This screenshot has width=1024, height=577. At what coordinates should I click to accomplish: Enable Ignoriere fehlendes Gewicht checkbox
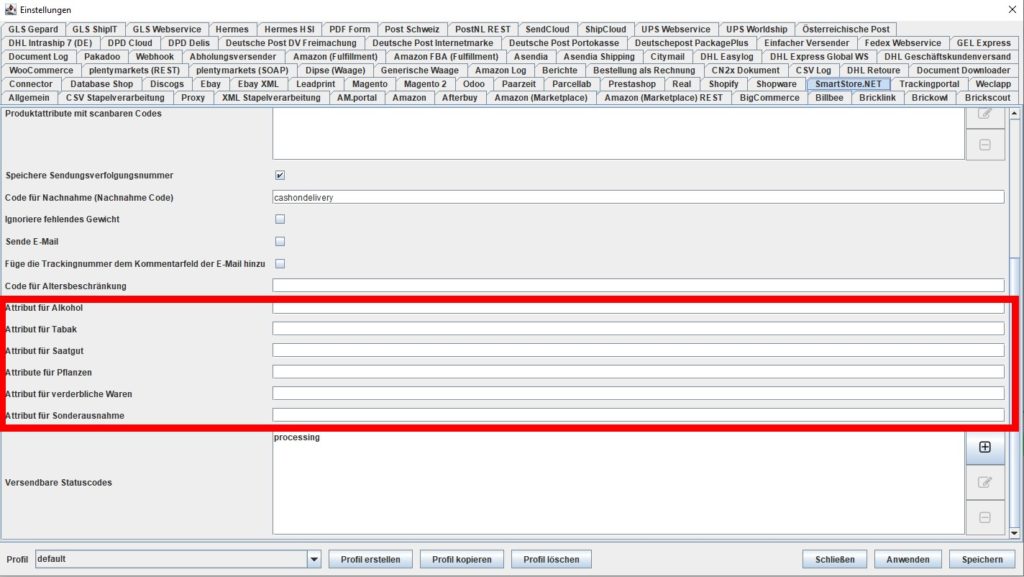click(280, 219)
